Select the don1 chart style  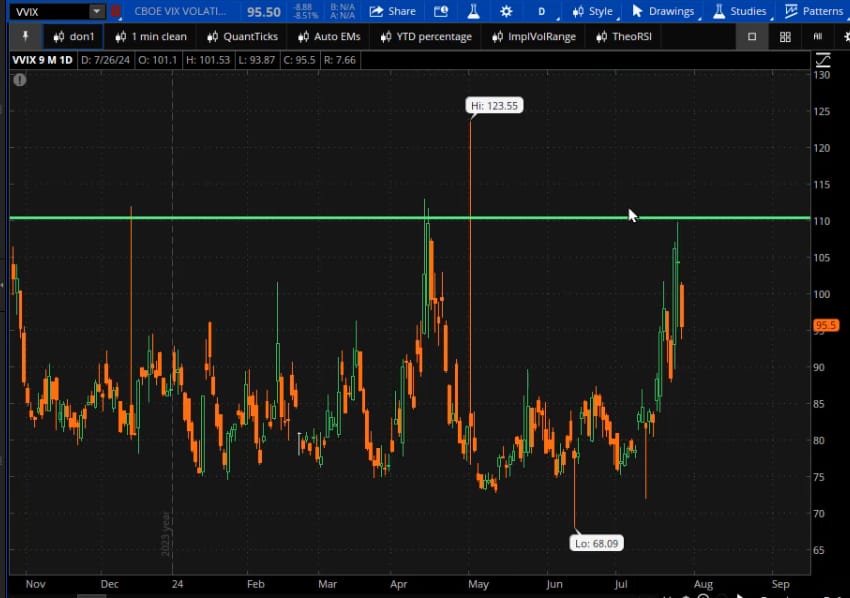click(74, 36)
